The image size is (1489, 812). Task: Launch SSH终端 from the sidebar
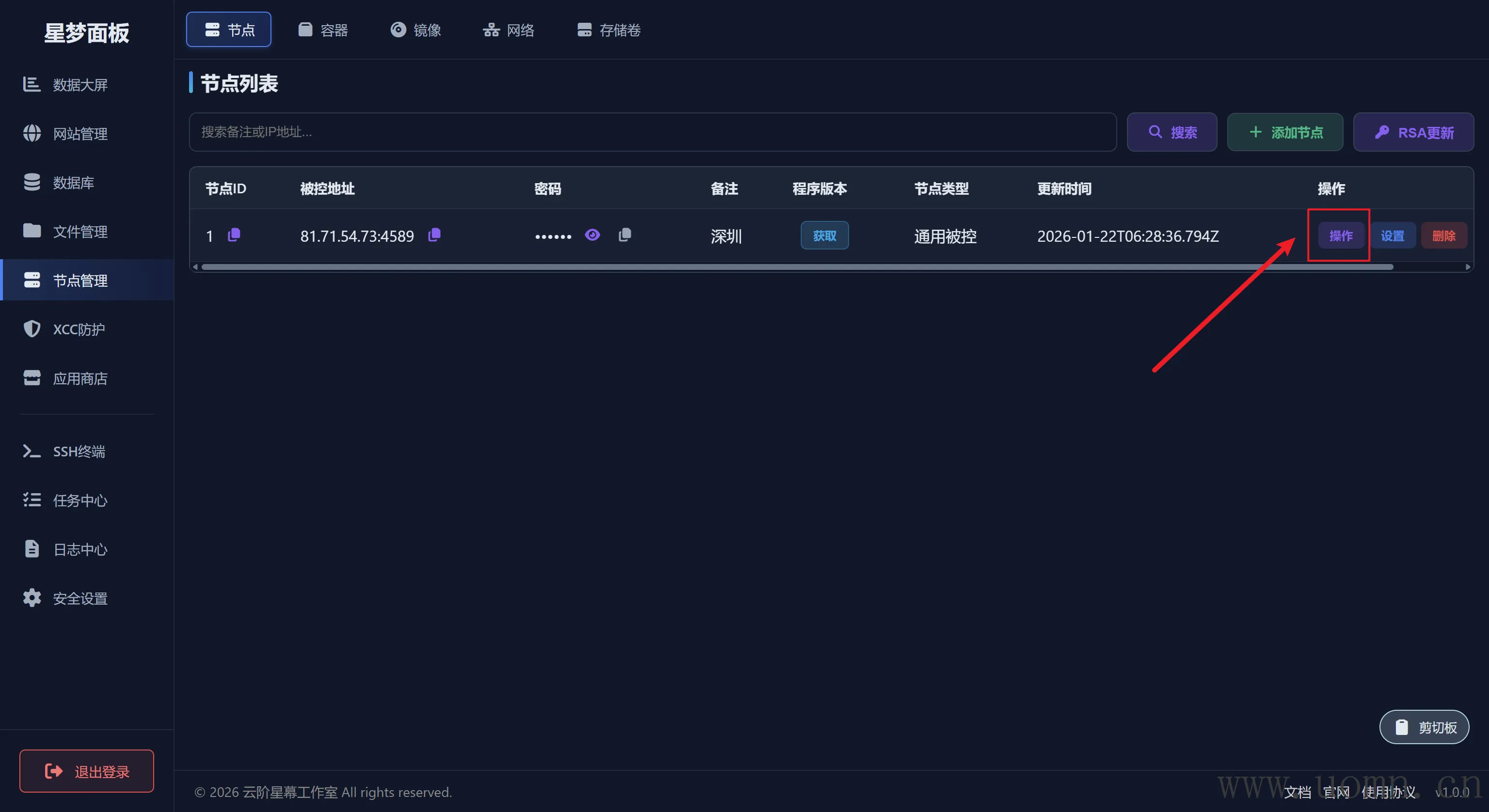click(79, 452)
